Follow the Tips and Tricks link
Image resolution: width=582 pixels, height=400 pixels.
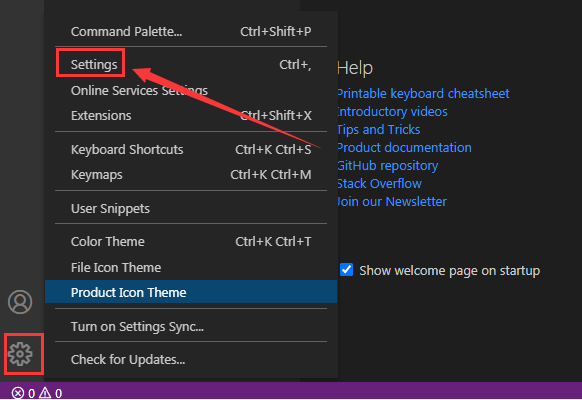379,129
